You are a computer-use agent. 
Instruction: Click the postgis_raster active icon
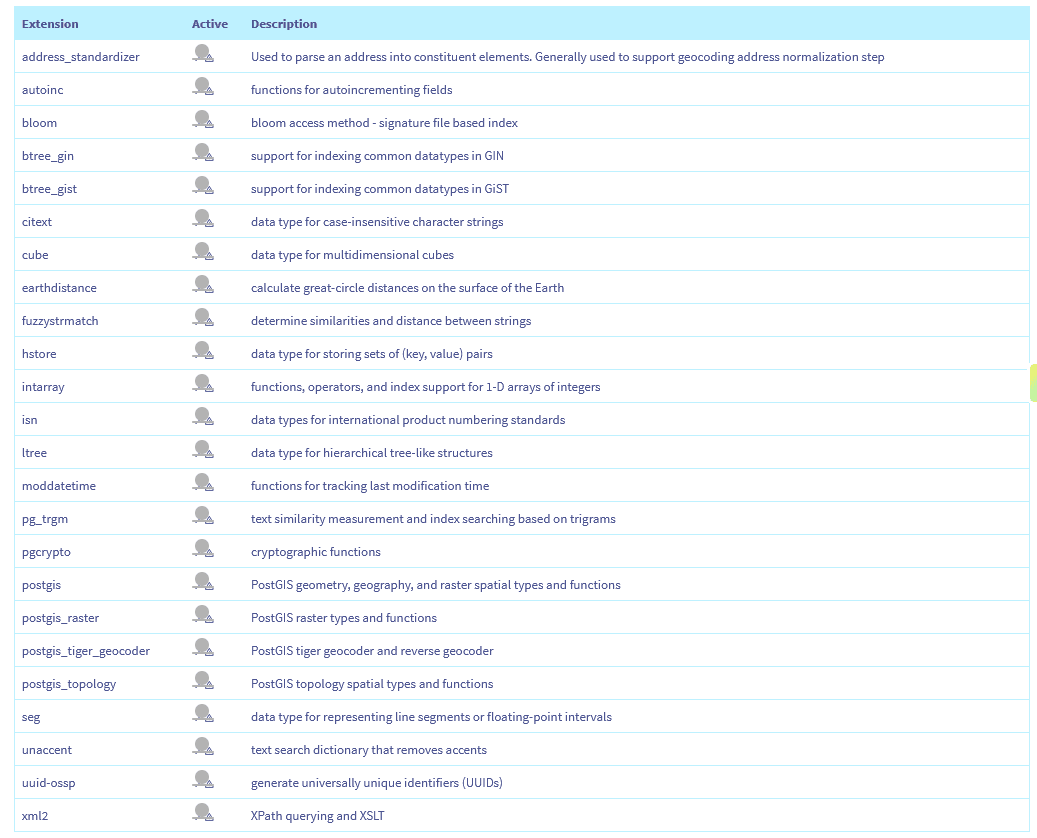coord(203,615)
